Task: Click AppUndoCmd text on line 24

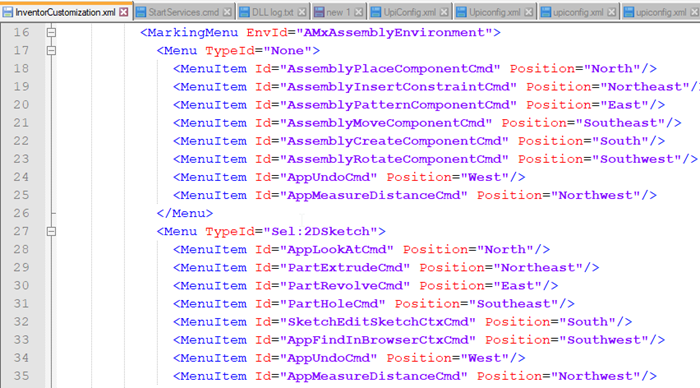Action: click(x=329, y=177)
